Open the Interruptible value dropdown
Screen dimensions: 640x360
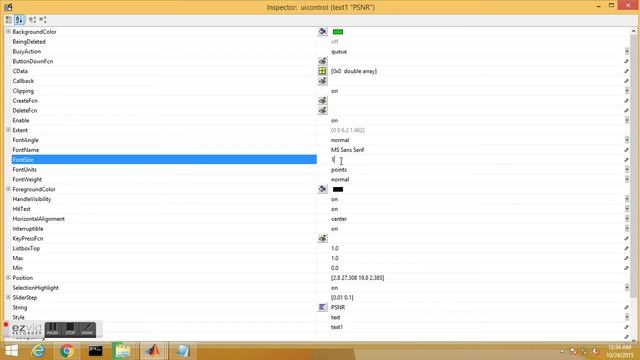[x=627, y=229]
